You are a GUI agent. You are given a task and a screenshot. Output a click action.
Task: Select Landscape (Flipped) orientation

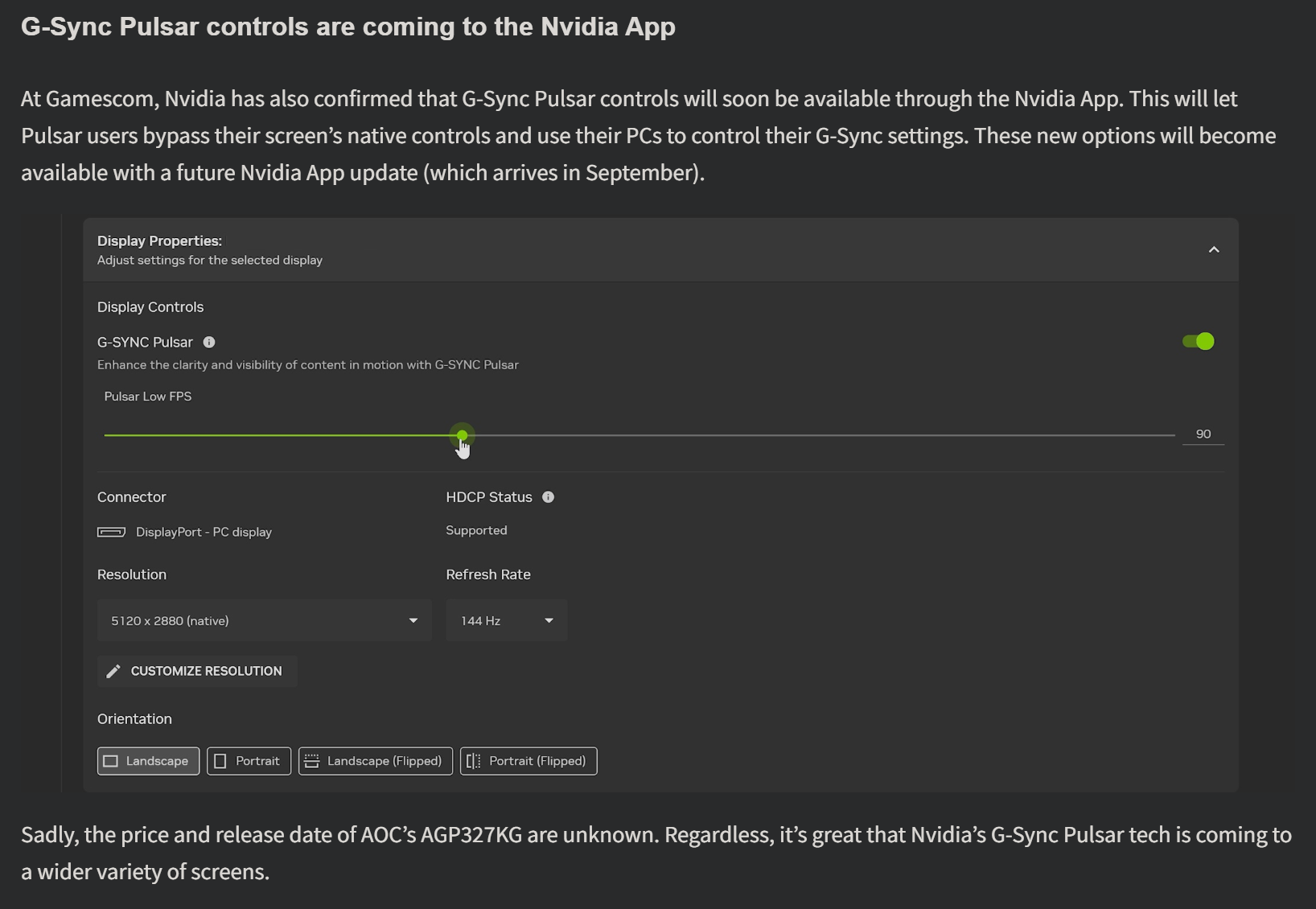(376, 761)
